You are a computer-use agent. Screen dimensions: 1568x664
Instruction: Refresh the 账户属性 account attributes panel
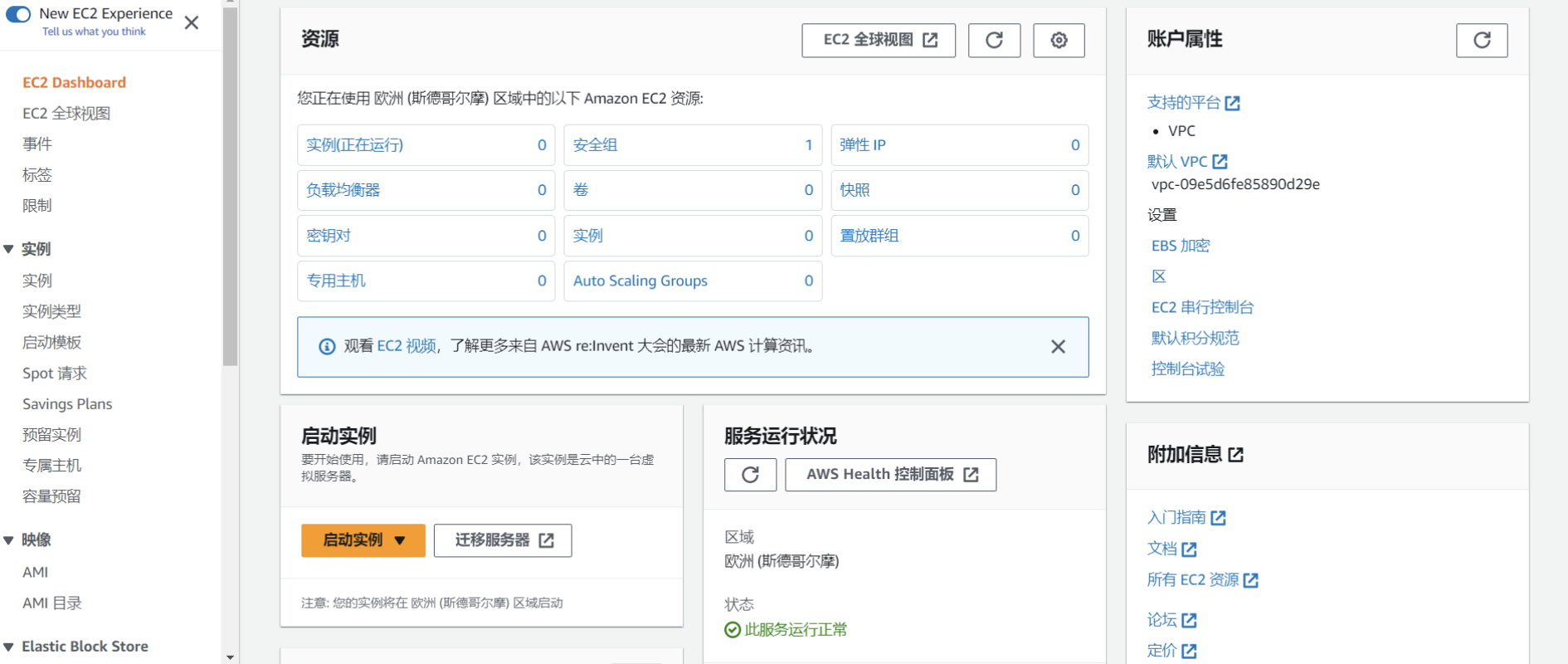1482,40
